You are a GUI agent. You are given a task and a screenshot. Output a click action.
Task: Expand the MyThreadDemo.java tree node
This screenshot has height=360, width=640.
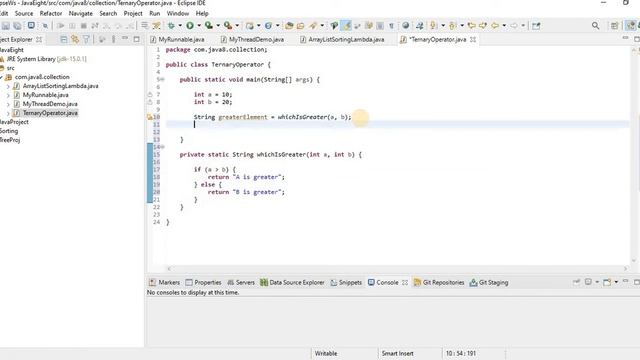[x=8, y=104]
